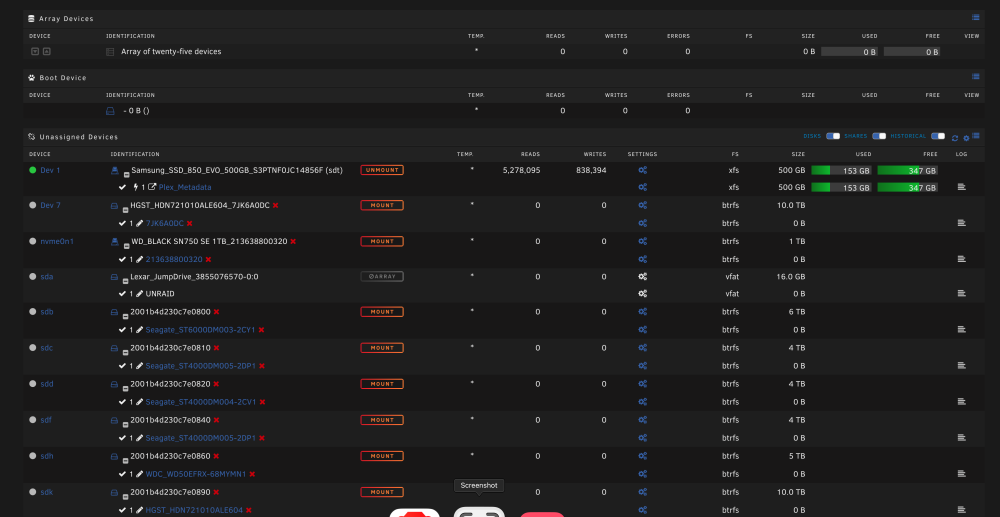Click red X beside 2001b4d230c7e0860
This screenshot has height=517, width=1000.
coord(216,456)
